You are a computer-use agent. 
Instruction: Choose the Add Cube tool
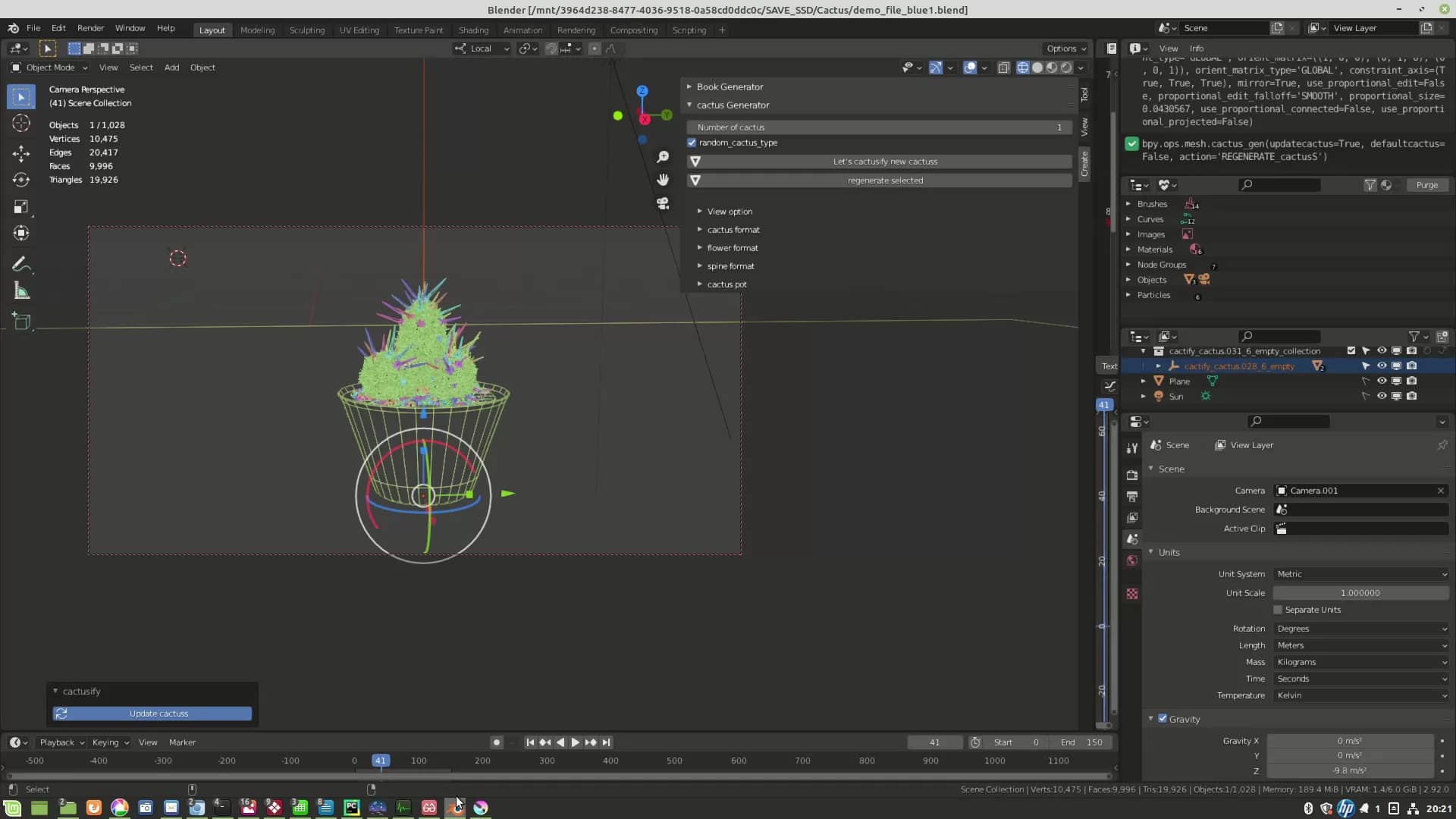[x=21, y=322]
